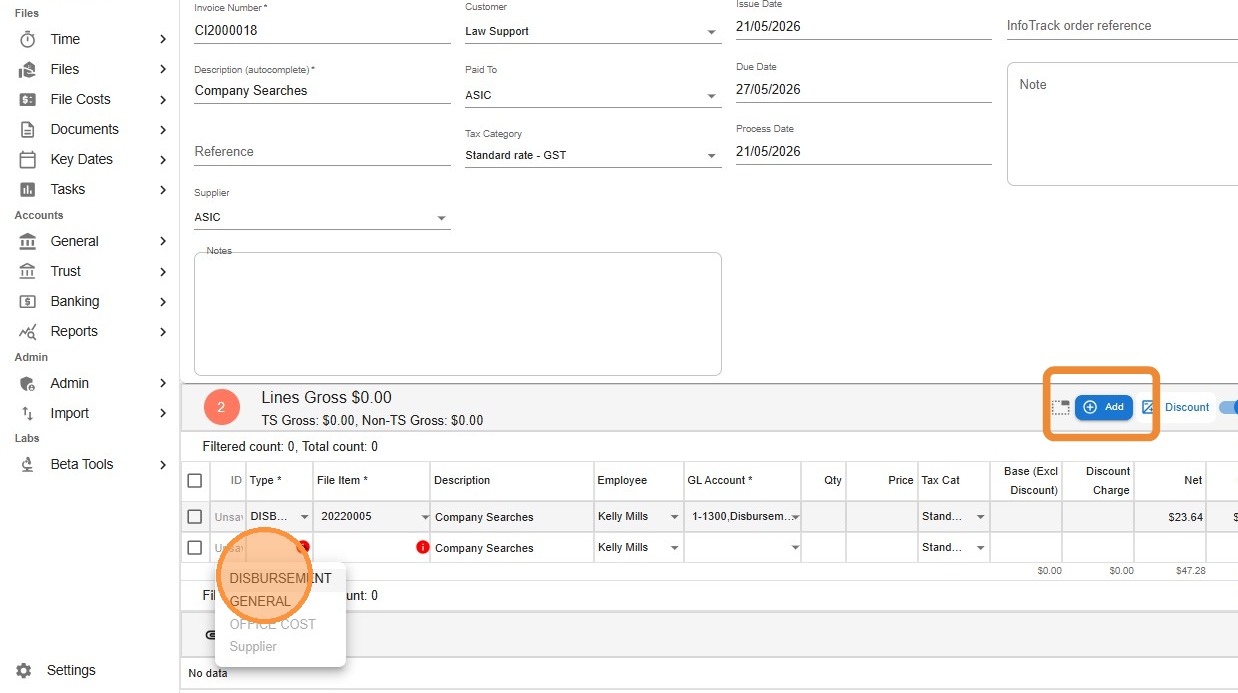Click the General accounts bank icon
Screen dimensions: 1238x693
point(28,241)
